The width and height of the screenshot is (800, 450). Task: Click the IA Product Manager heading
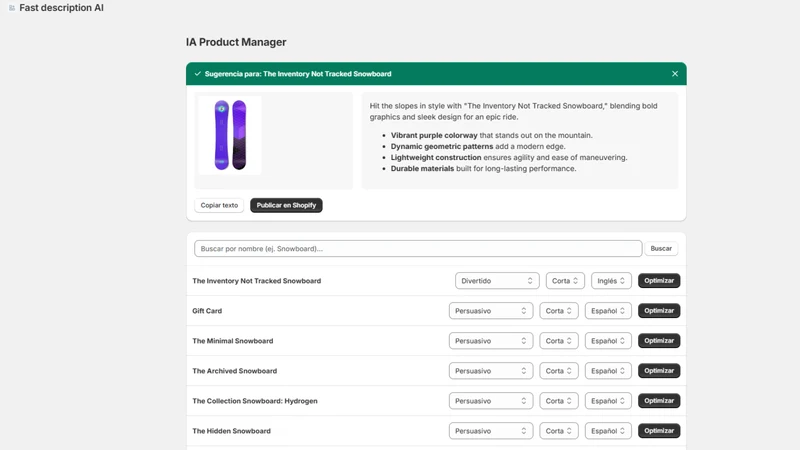[236, 42]
